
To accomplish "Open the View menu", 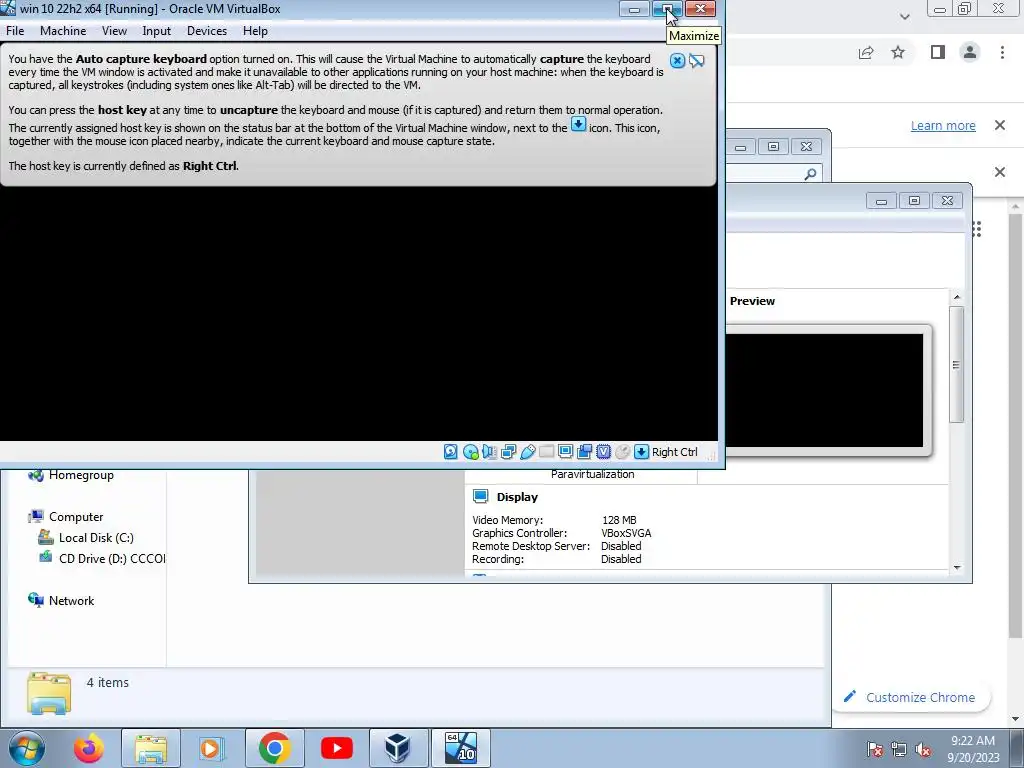I will (x=114, y=31).
